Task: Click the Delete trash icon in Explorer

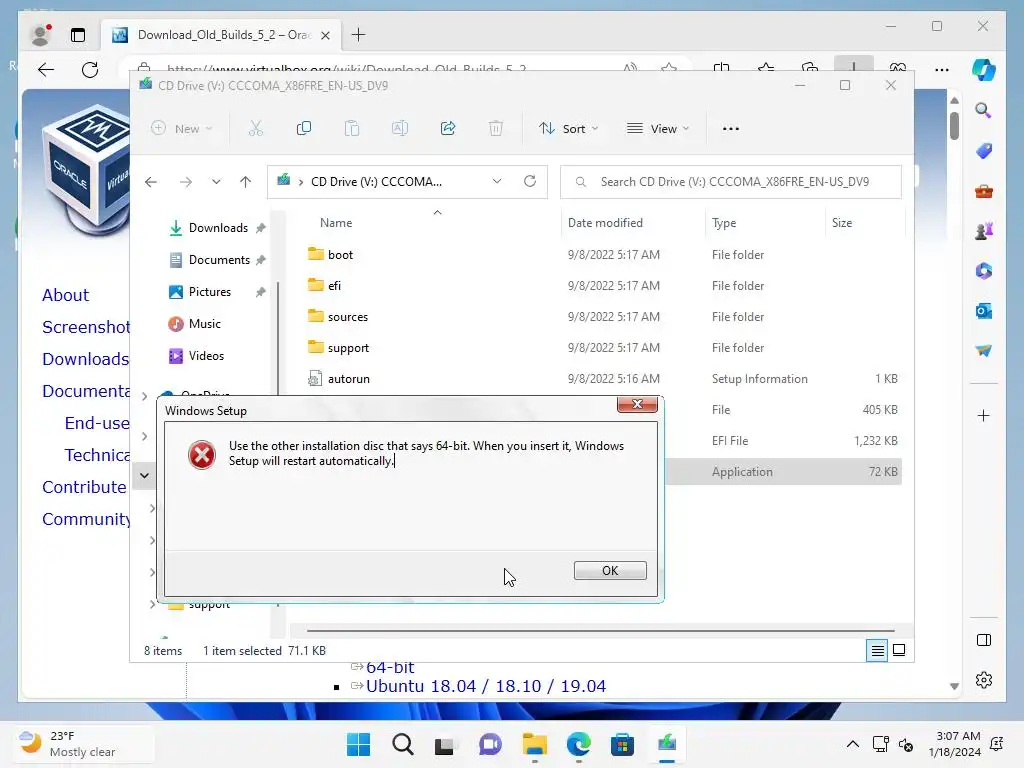Action: [x=496, y=129]
